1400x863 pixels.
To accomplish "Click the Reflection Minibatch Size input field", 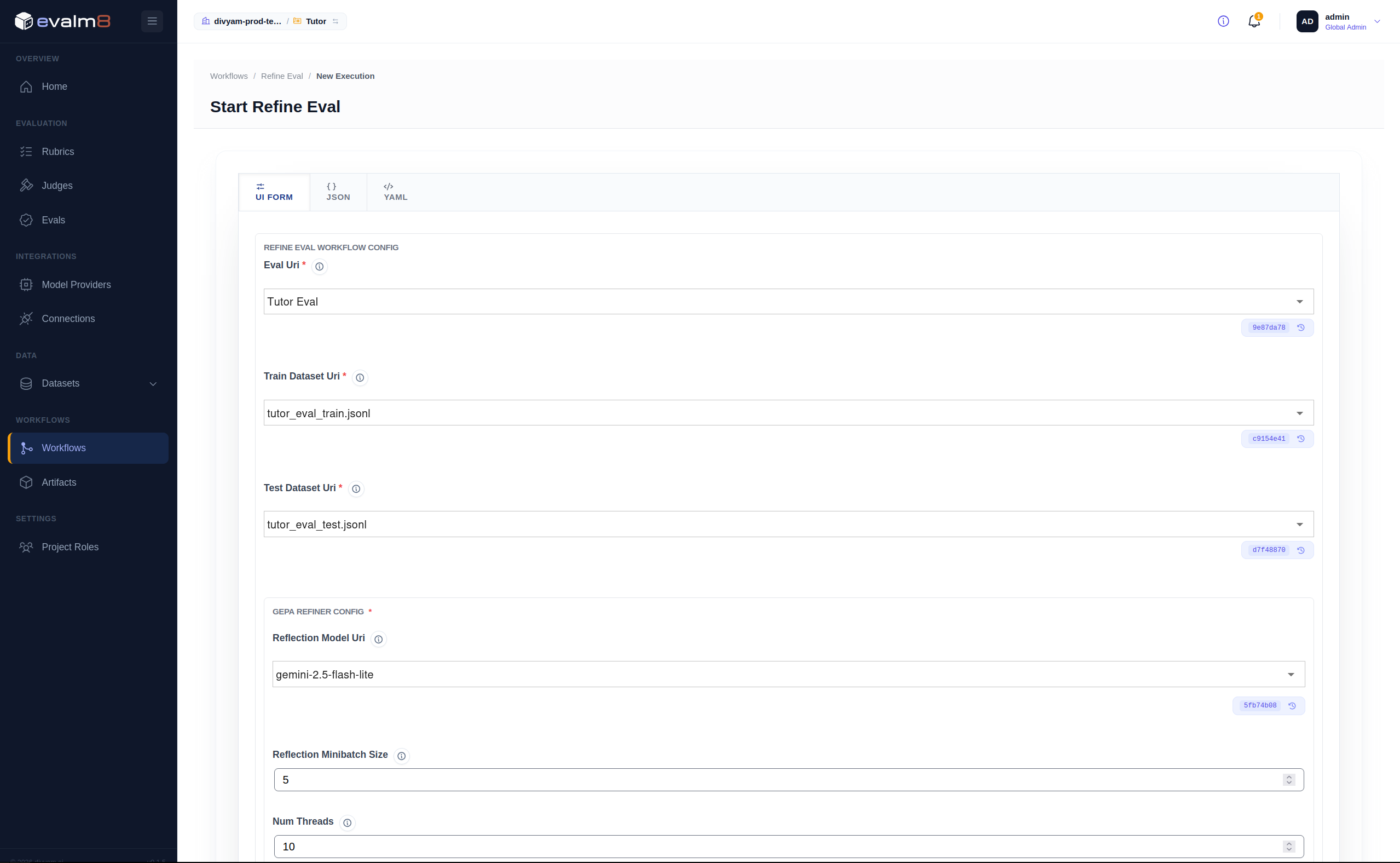I will [789, 780].
